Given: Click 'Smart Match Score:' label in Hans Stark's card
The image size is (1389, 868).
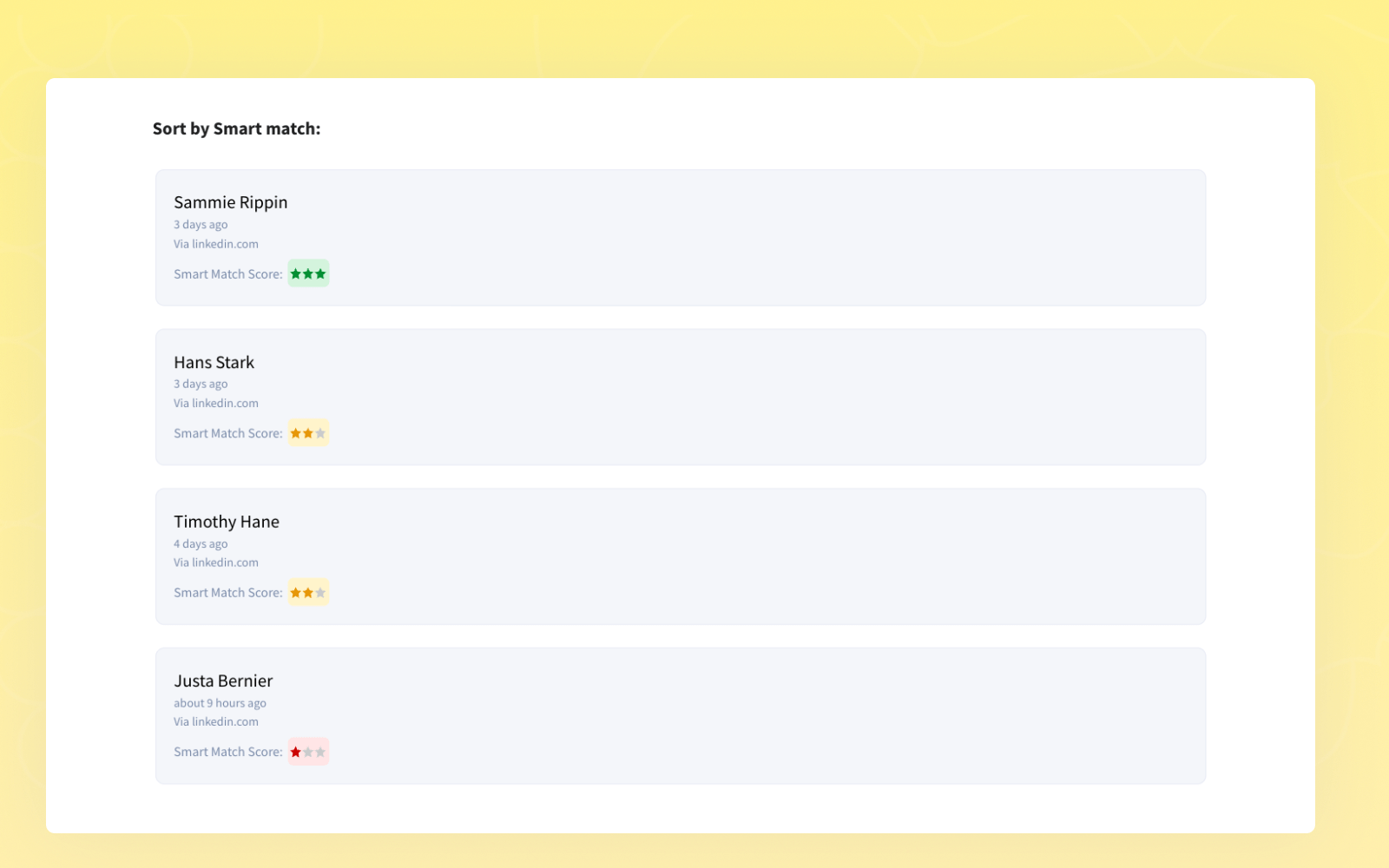Looking at the screenshot, I should (x=227, y=433).
